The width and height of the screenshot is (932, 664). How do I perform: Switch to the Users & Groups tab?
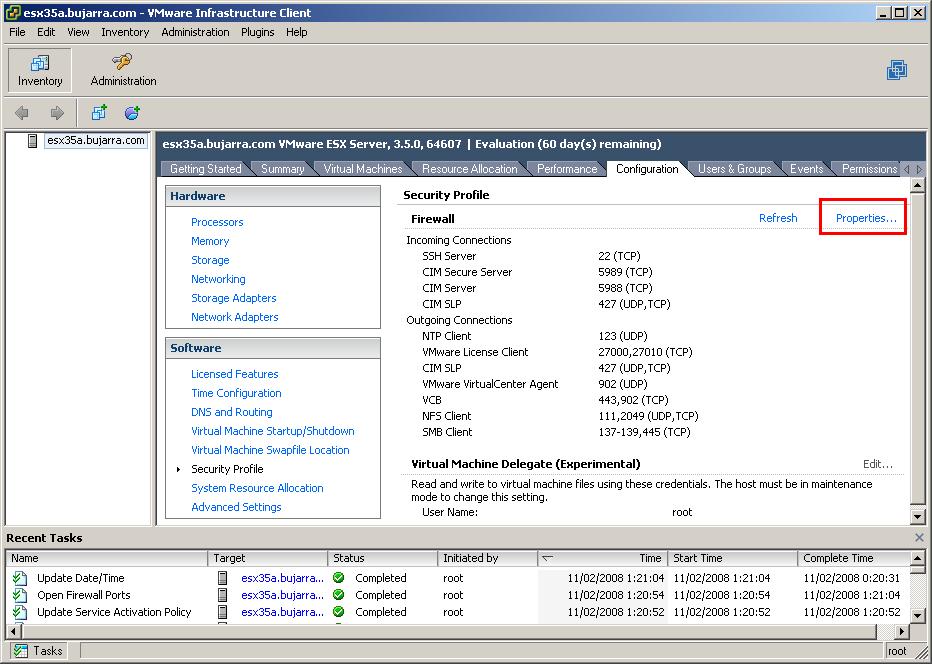(x=734, y=169)
